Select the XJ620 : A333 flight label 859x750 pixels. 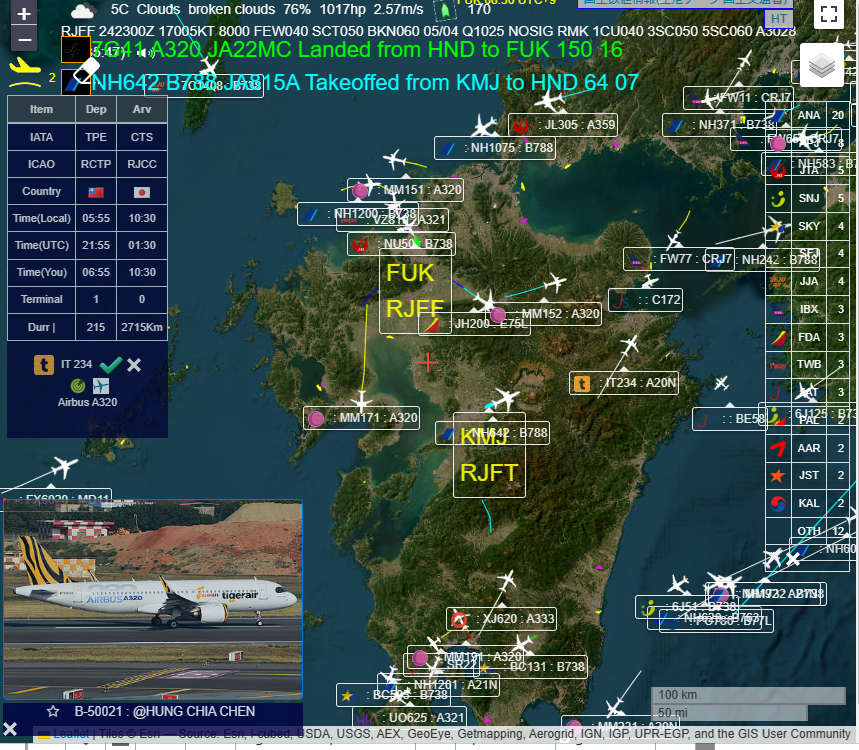pos(501,619)
